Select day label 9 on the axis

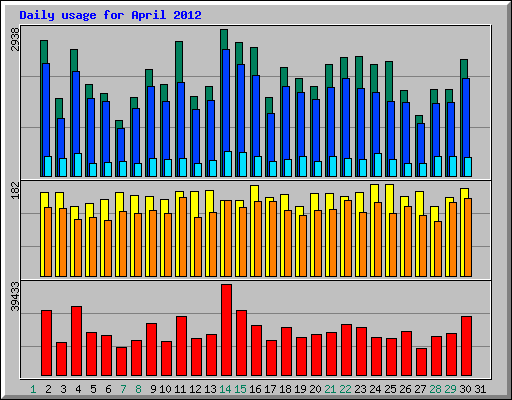tap(153, 389)
